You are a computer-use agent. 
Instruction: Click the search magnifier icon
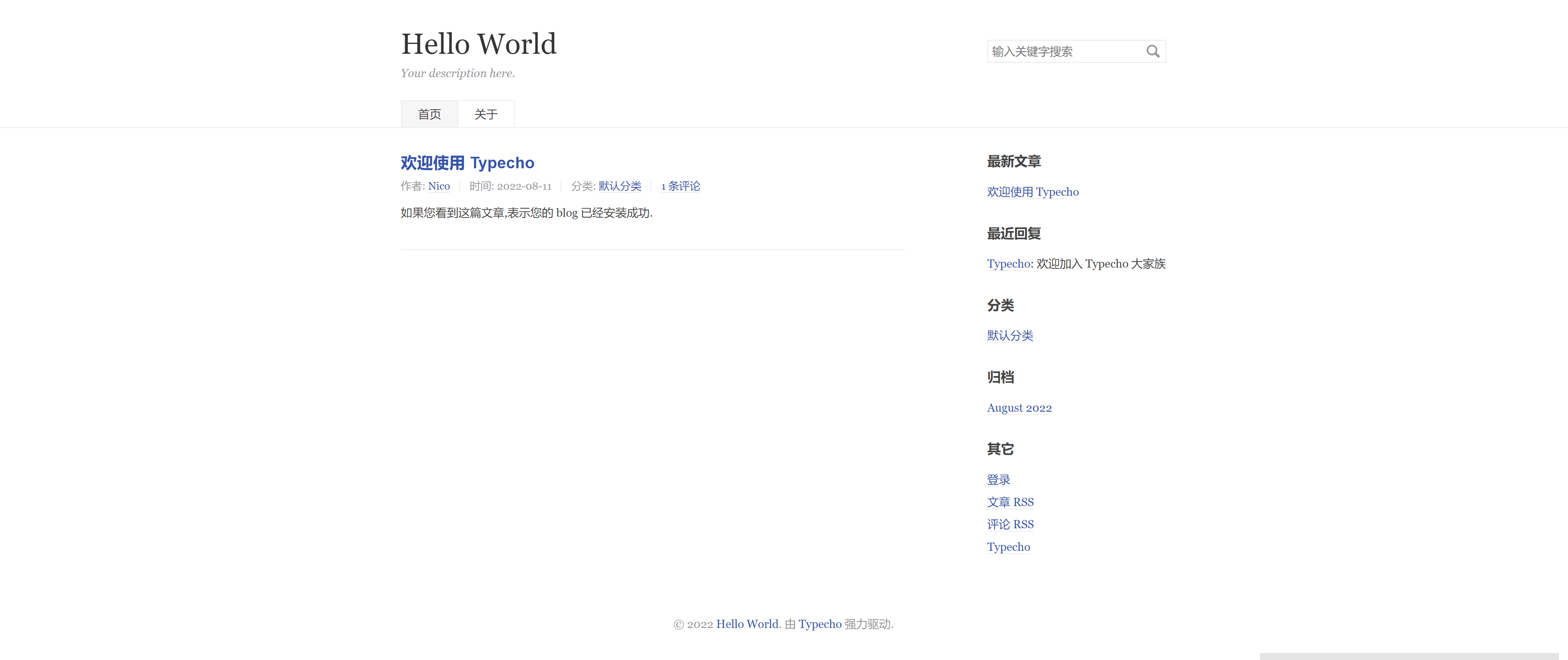click(1154, 51)
